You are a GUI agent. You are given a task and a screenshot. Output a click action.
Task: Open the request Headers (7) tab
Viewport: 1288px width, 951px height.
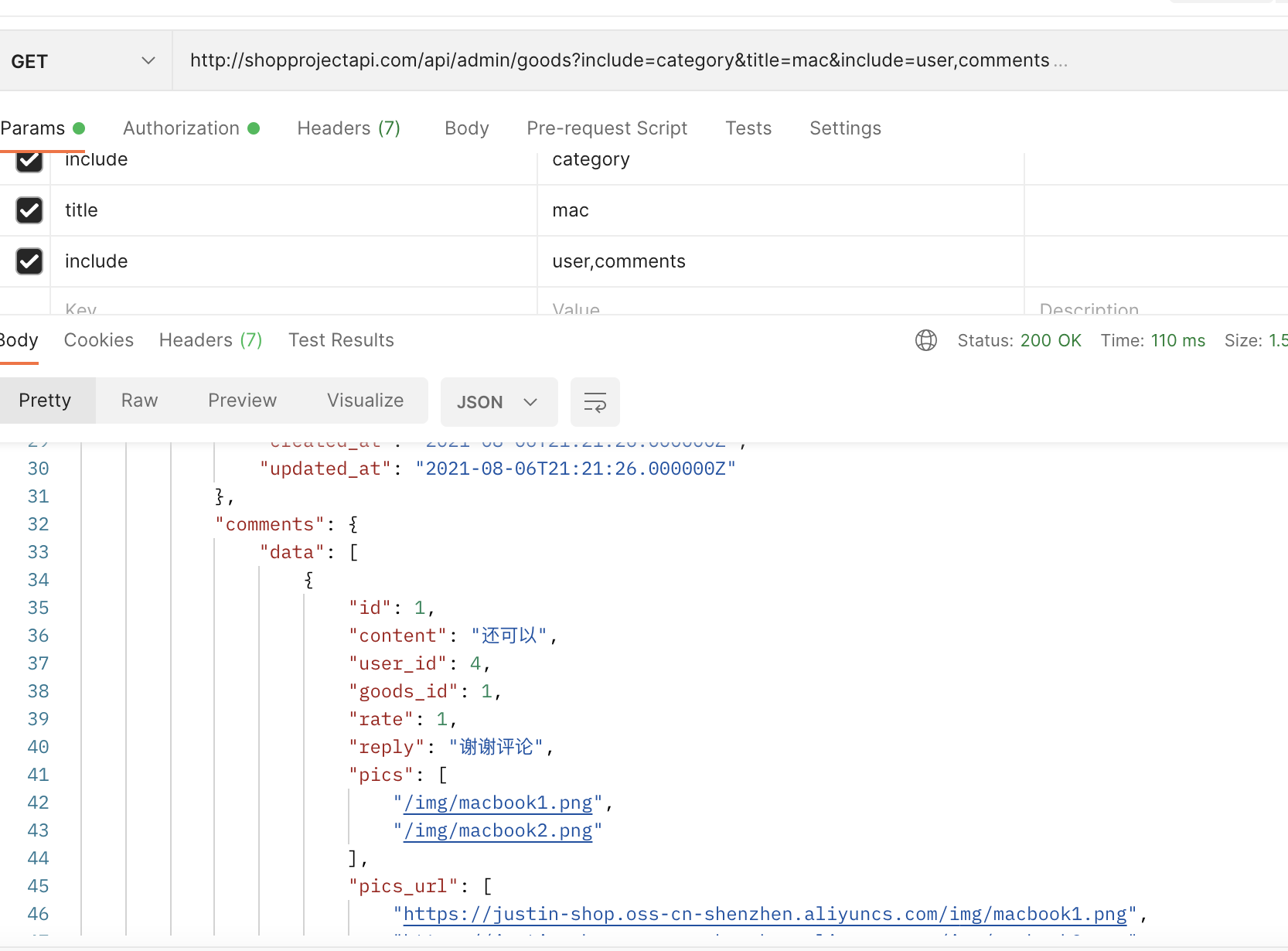coord(349,128)
